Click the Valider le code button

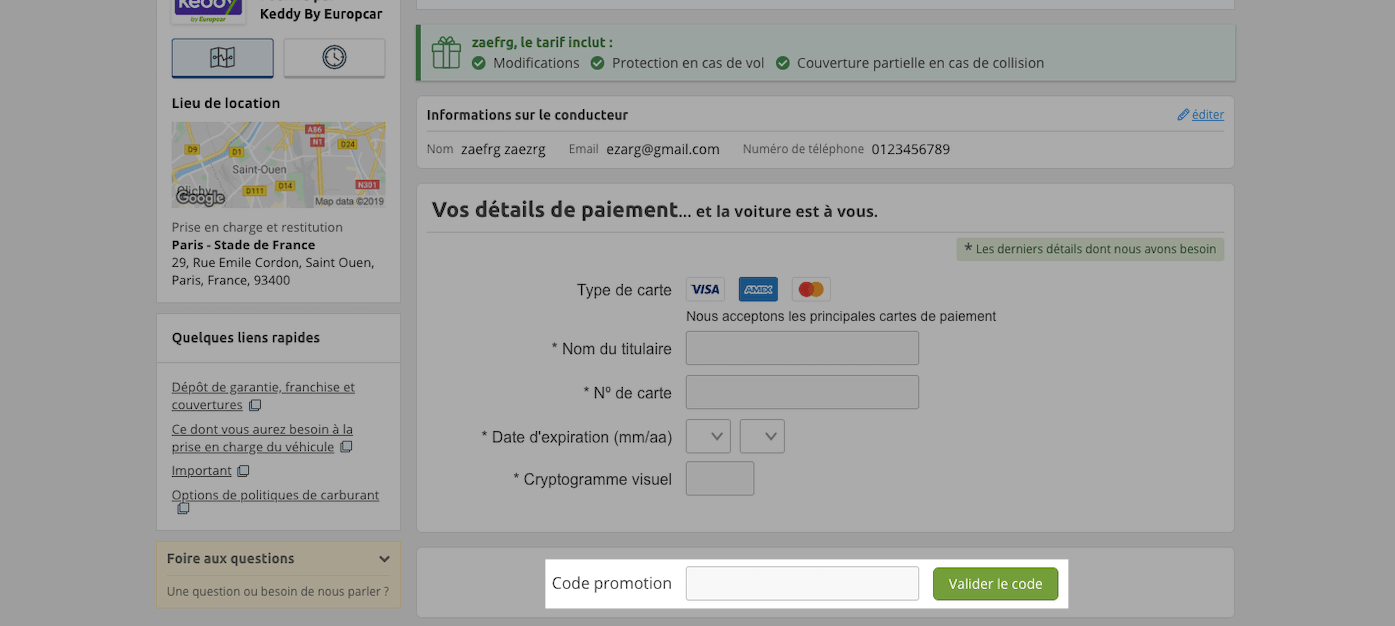[995, 583]
